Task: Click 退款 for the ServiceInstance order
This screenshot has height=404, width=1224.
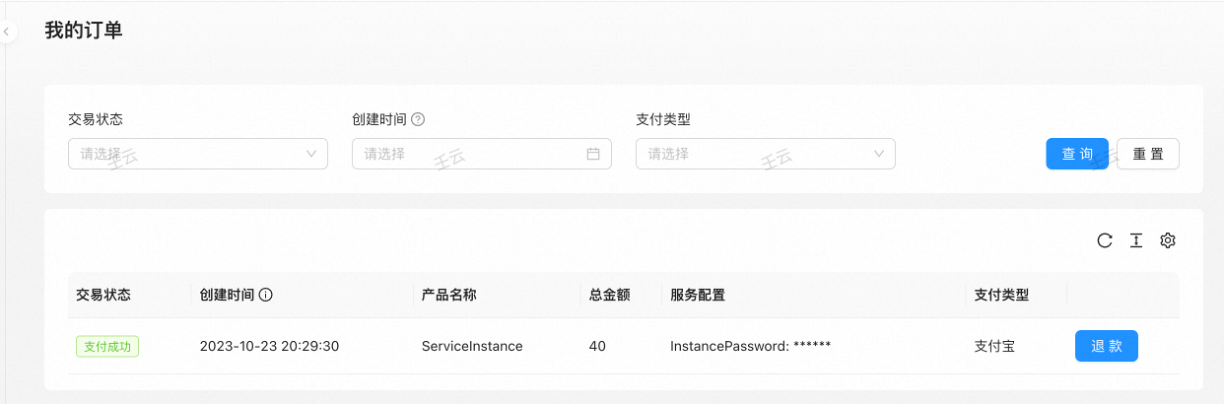Action: pos(1106,346)
